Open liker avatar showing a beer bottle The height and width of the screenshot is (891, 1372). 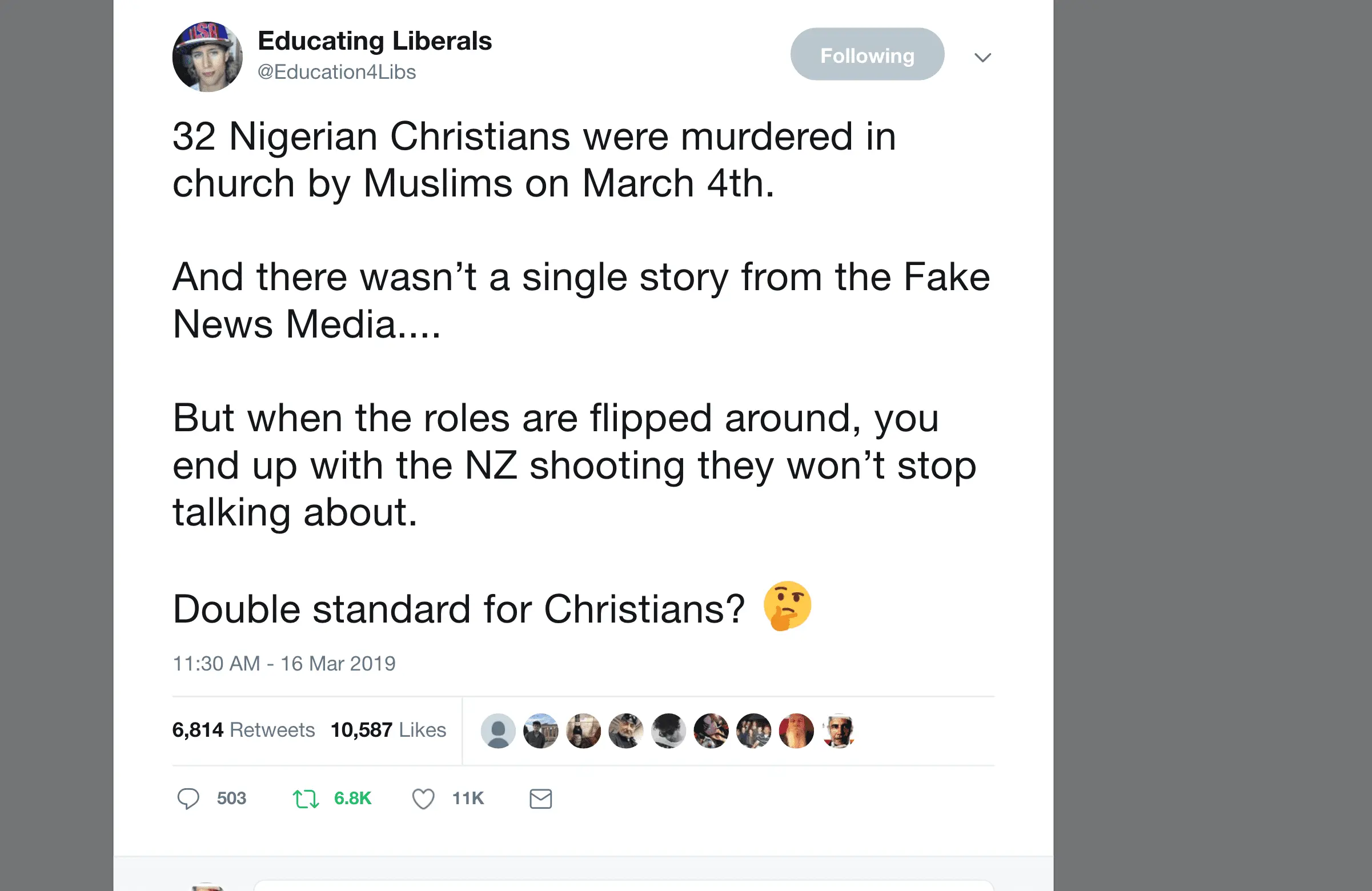[x=583, y=731]
